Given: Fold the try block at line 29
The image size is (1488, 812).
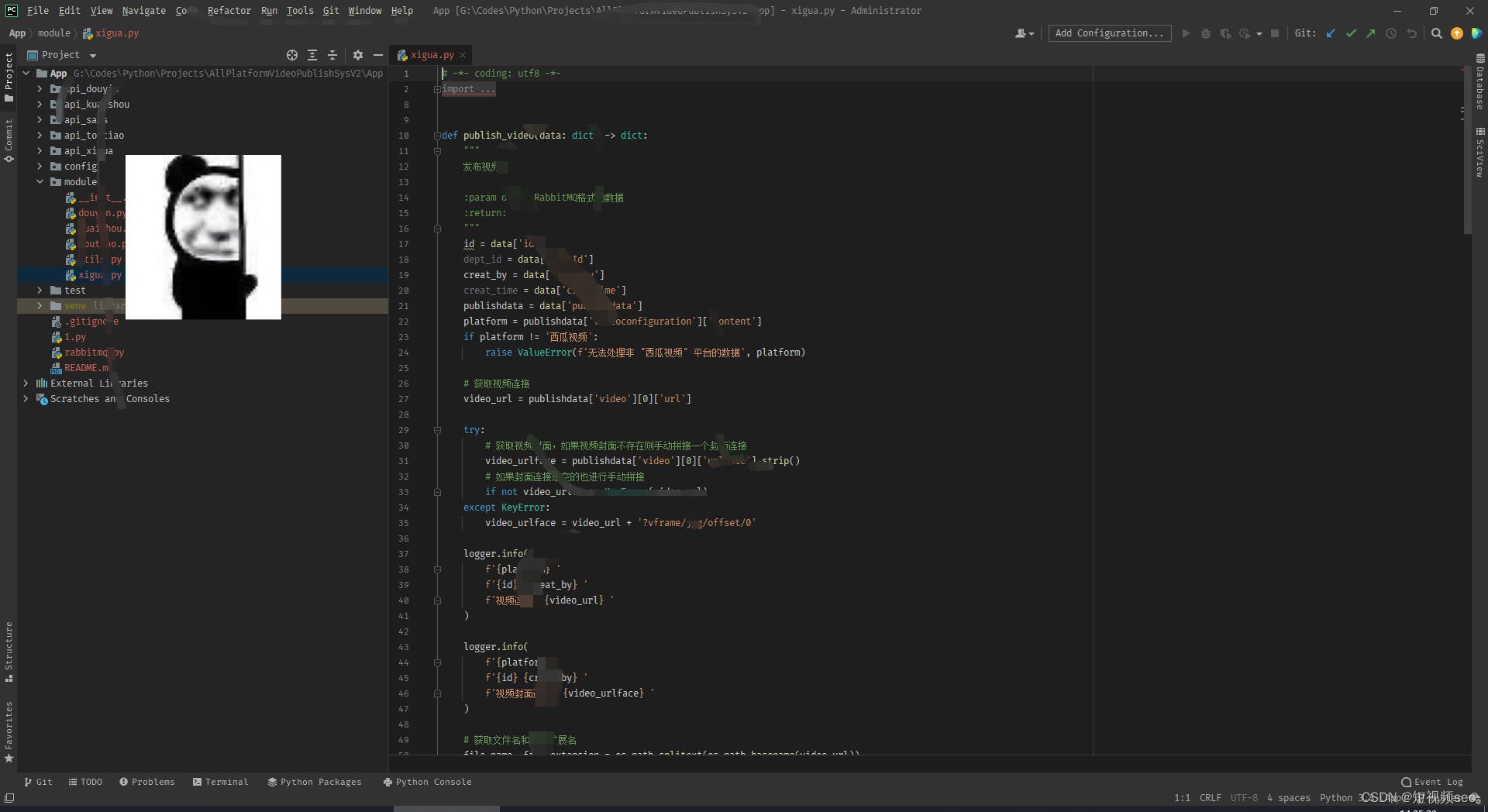Looking at the screenshot, I should tap(437, 430).
